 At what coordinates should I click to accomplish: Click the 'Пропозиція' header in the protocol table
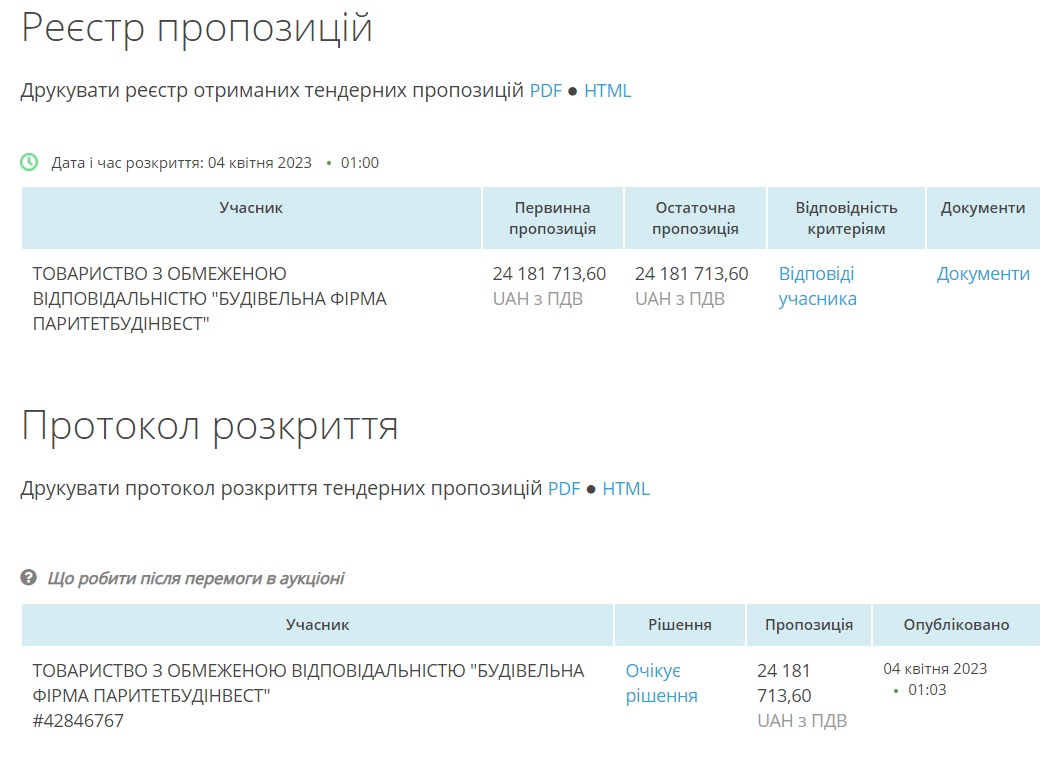click(x=809, y=625)
